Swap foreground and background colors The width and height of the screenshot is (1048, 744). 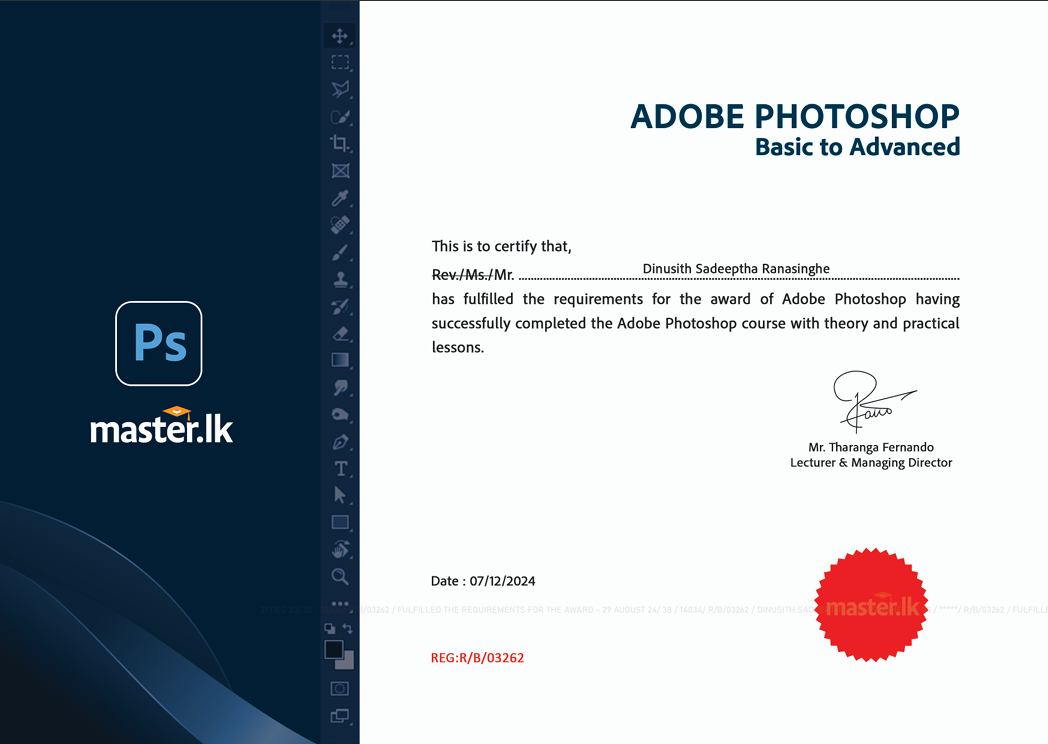tap(348, 628)
